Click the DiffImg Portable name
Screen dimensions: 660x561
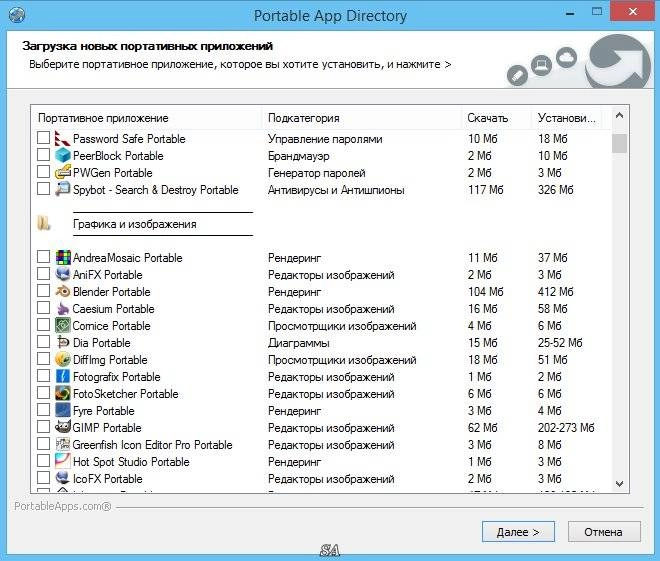(x=110, y=360)
